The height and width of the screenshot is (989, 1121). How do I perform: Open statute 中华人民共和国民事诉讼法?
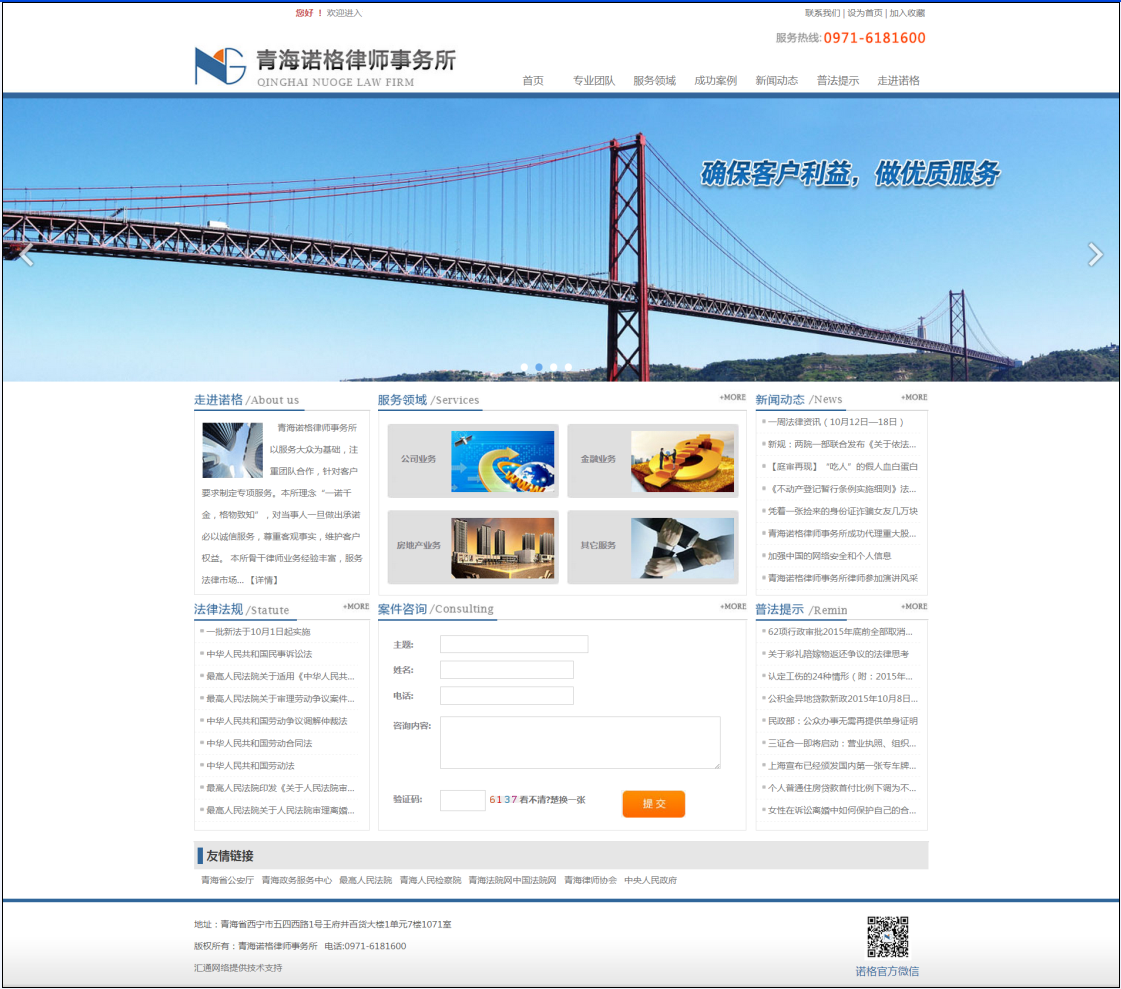pos(260,654)
